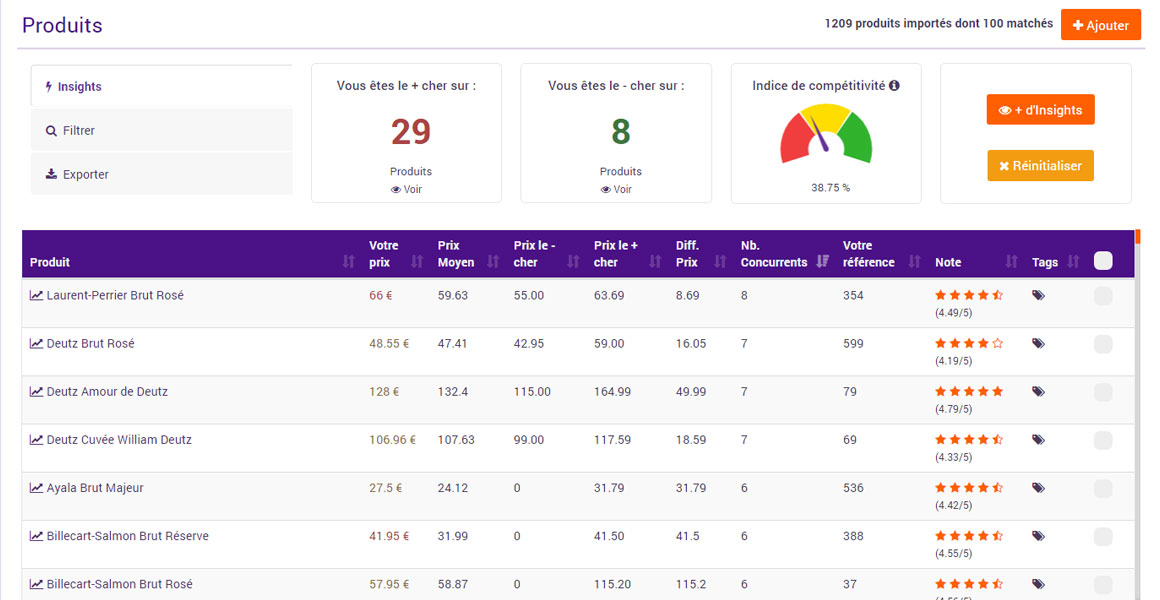Click the tag icon for Deutz Cuvée William Deutz
Viewport: 1160px width, 600px height.
pyautogui.click(x=1039, y=439)
